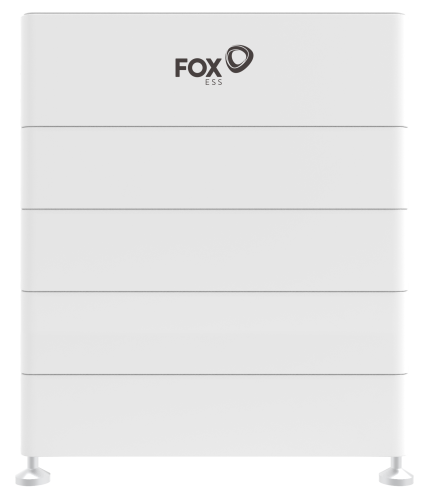This screenshot has height=500, width=429.
Task: Click the letter O in FOX wordmark
Action: click(196, 68)
